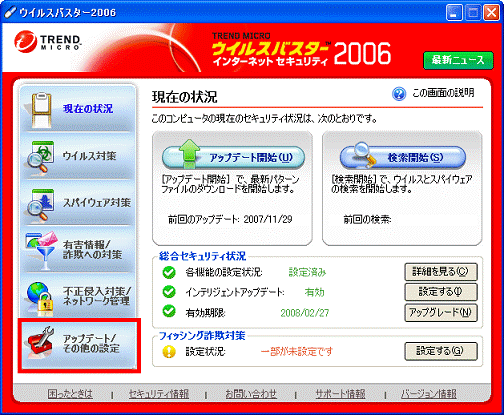Open 有害情報/詐欺への対策 section

coord(78,250)
